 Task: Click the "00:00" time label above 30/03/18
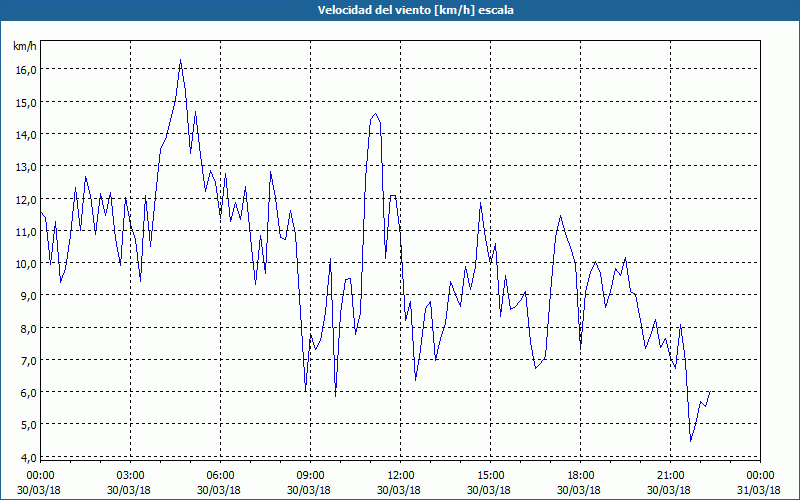click(40, 476)
